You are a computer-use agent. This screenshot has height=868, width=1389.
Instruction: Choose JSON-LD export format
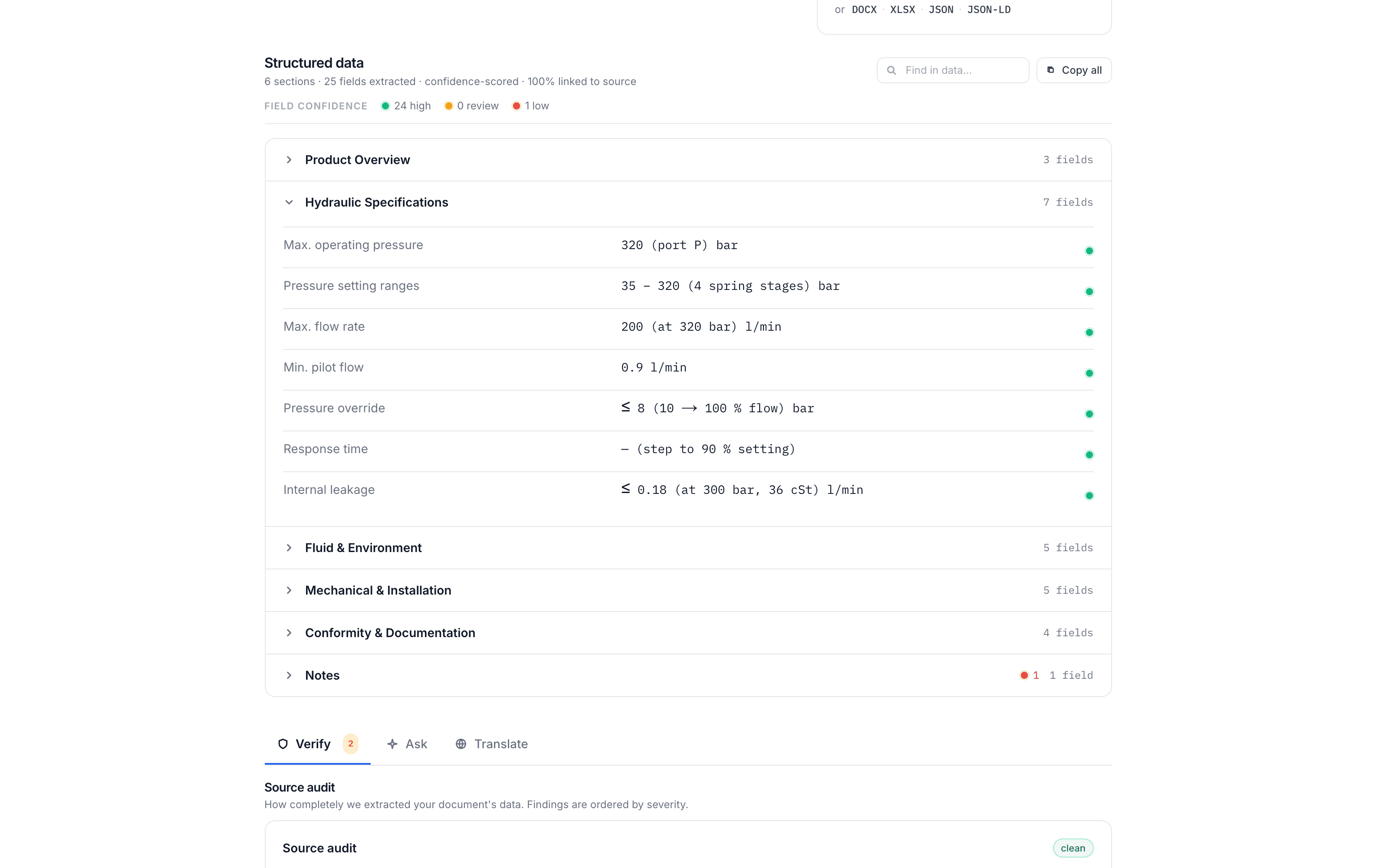(988, 10)
